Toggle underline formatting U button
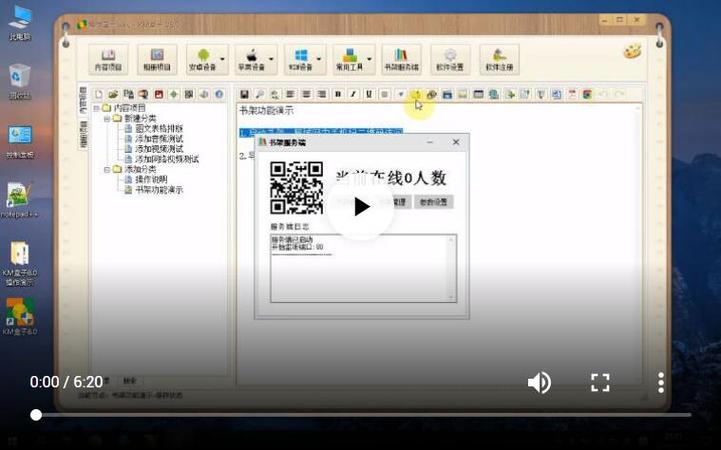721x450 pixels. click(x=369, y=94)
